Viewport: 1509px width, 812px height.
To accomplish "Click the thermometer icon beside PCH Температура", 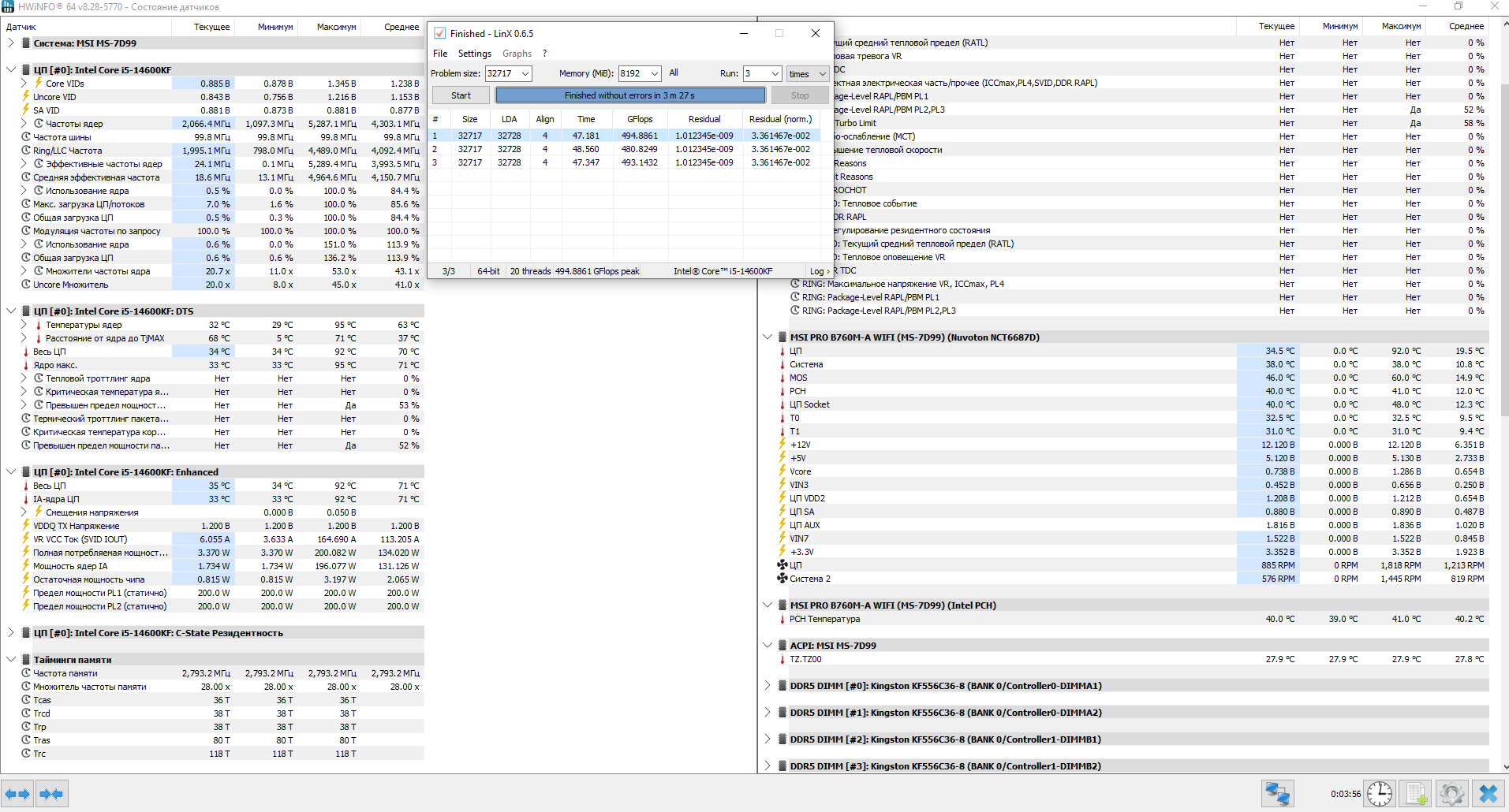I will [783, 619].
